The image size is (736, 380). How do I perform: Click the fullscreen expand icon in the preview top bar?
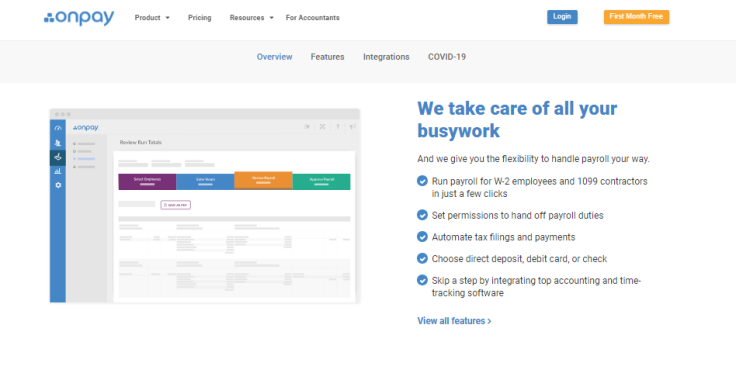322,126
